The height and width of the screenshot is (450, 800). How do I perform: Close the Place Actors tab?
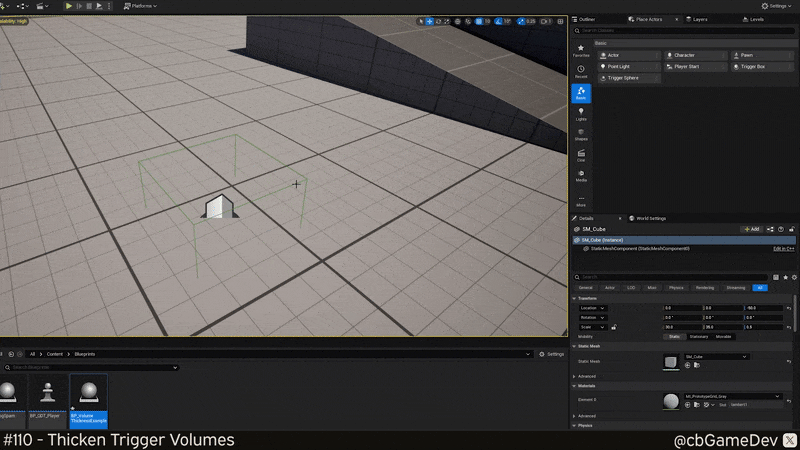pos(677,19)
